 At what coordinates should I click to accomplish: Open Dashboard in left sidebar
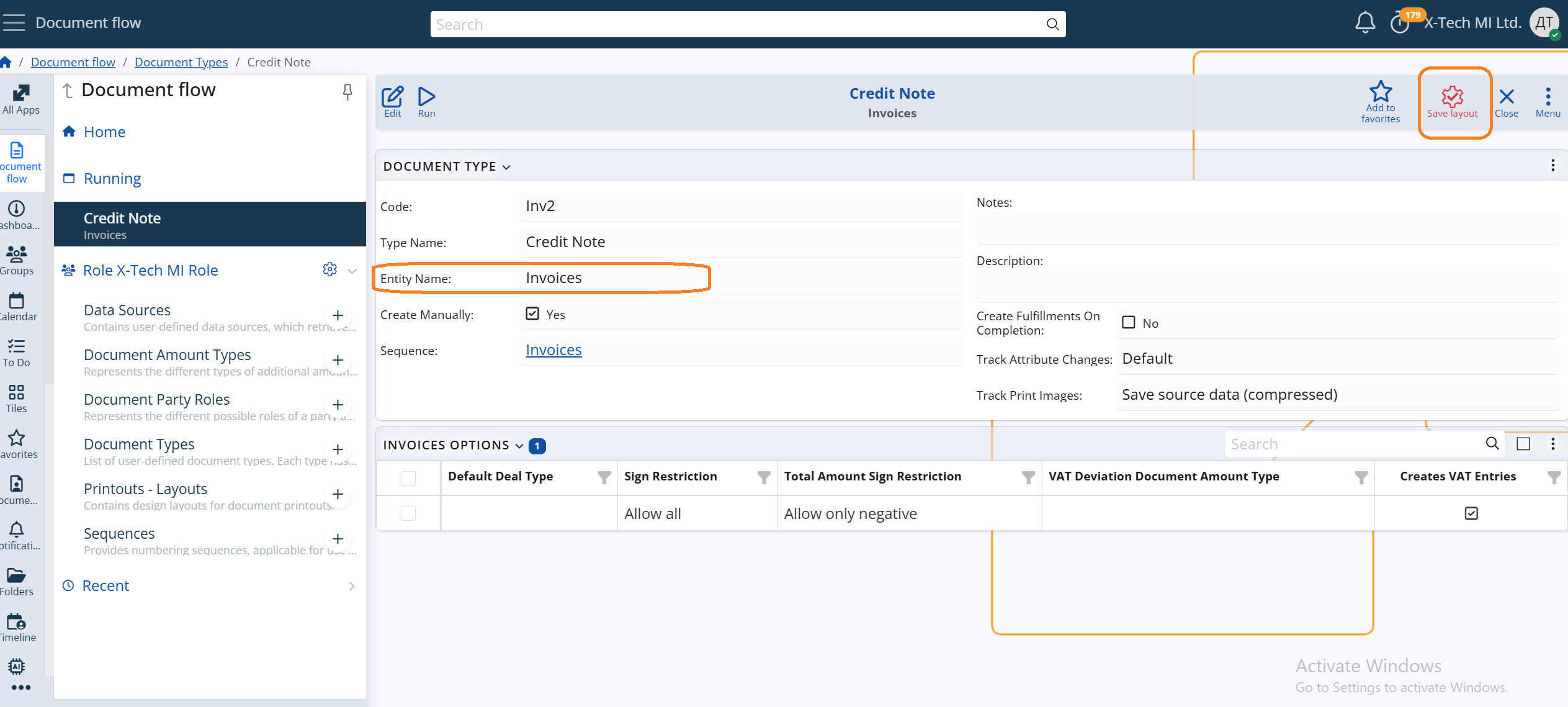click(17, 215)
